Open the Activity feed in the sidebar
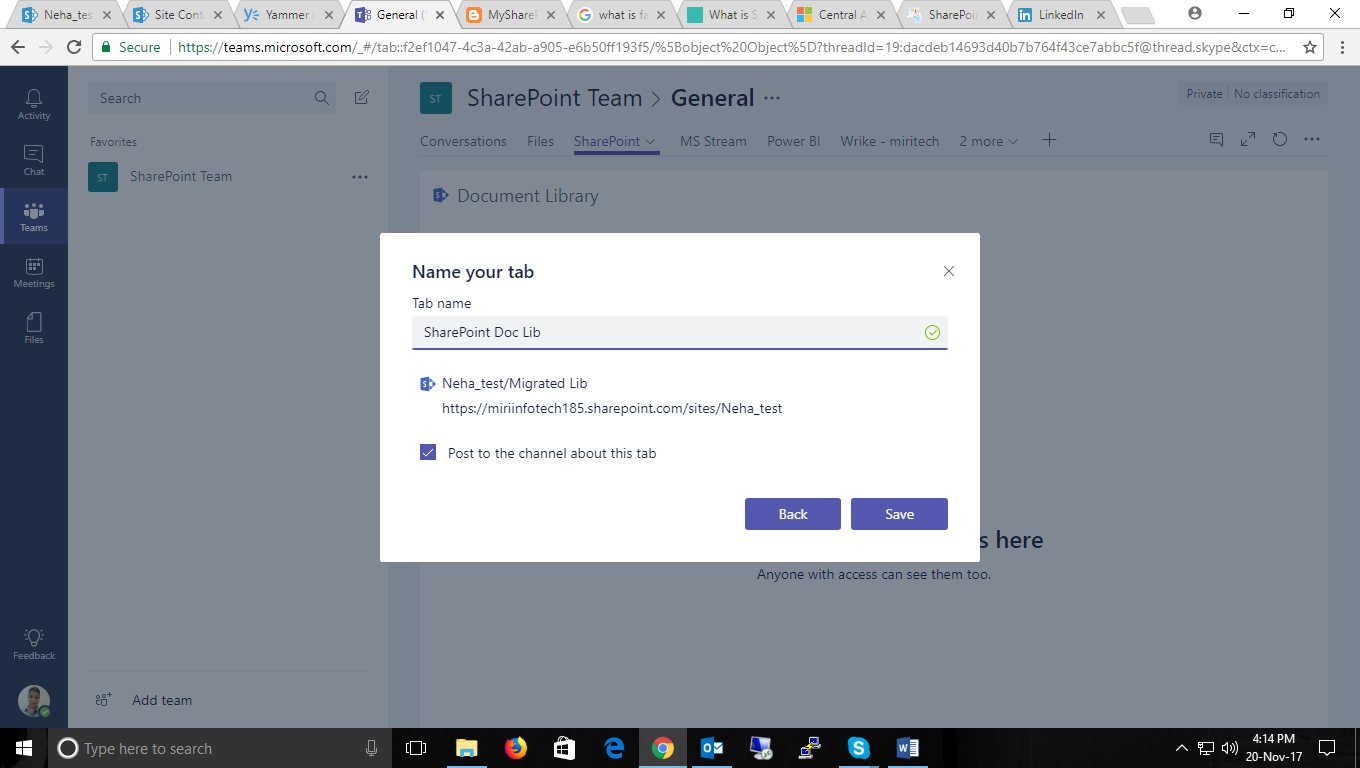 (x=33, y=104)
